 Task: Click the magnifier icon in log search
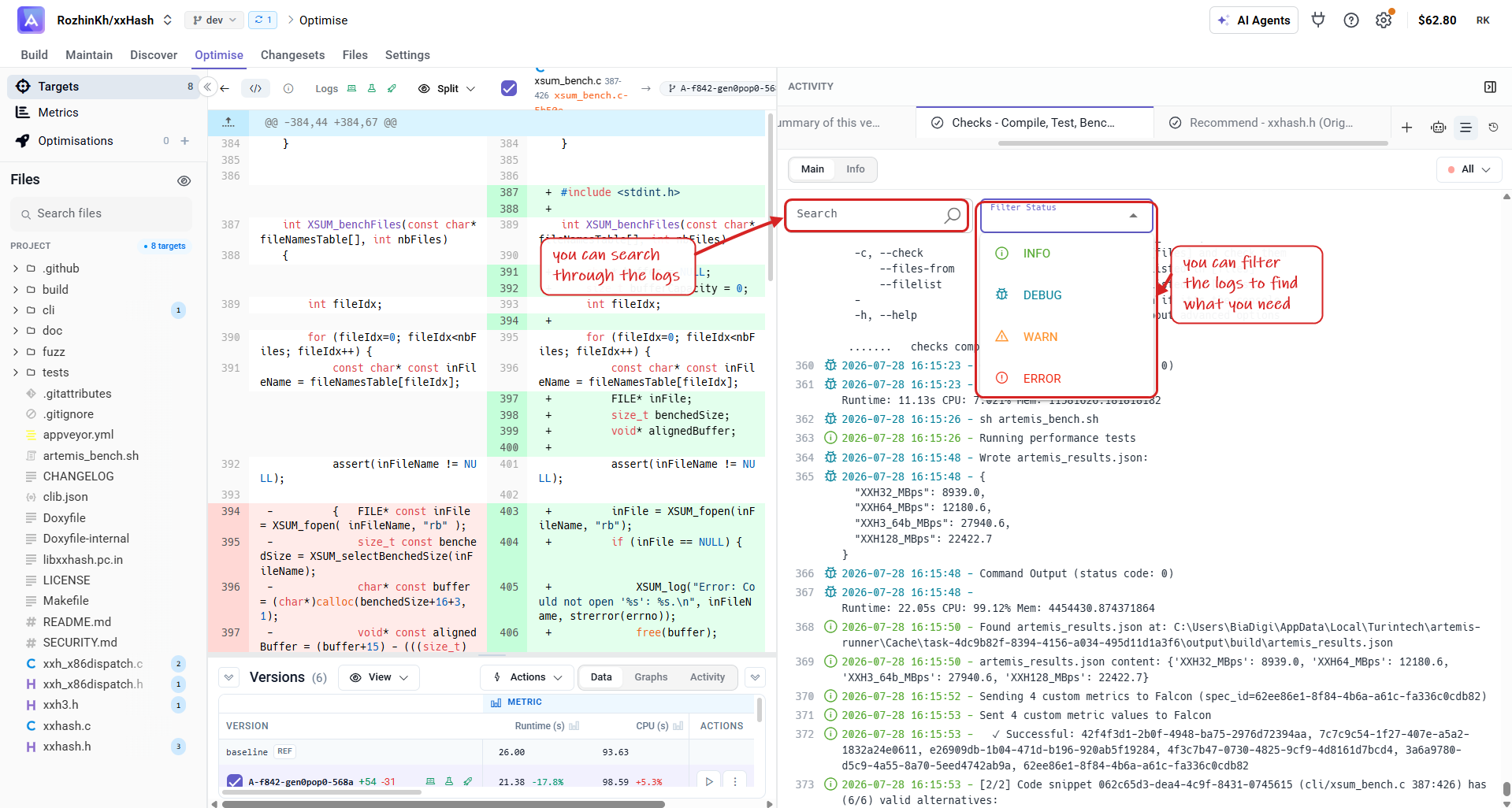pos(953,214)
